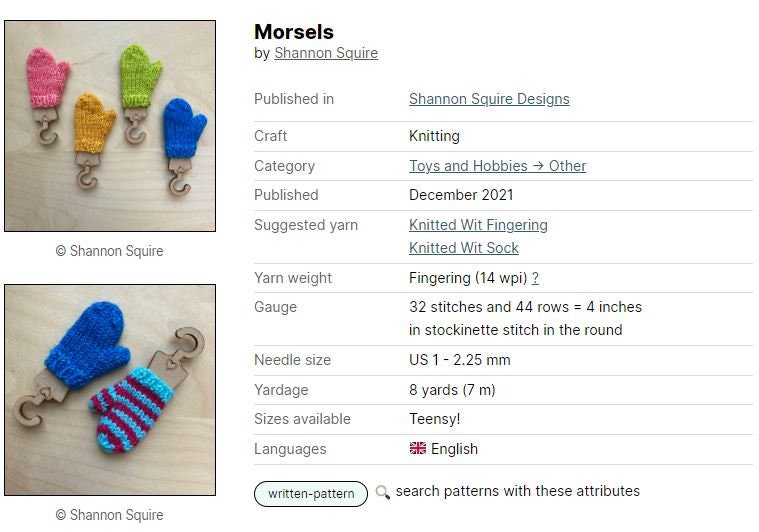This screenshot has height=532, width=759.
Task: Visit the Shannon Squire Designs source
Action: tap(489, 99)
